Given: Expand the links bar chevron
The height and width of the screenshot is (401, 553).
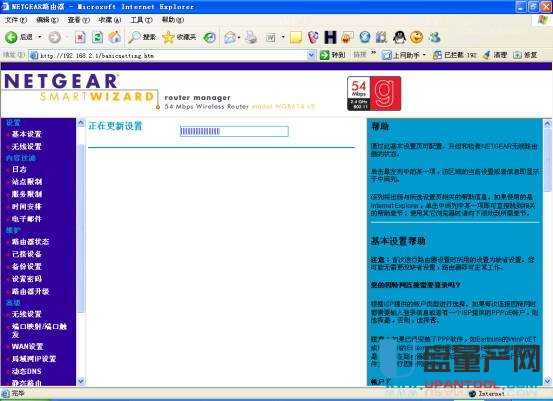Looking at the screenshot, I should (373, 54).
